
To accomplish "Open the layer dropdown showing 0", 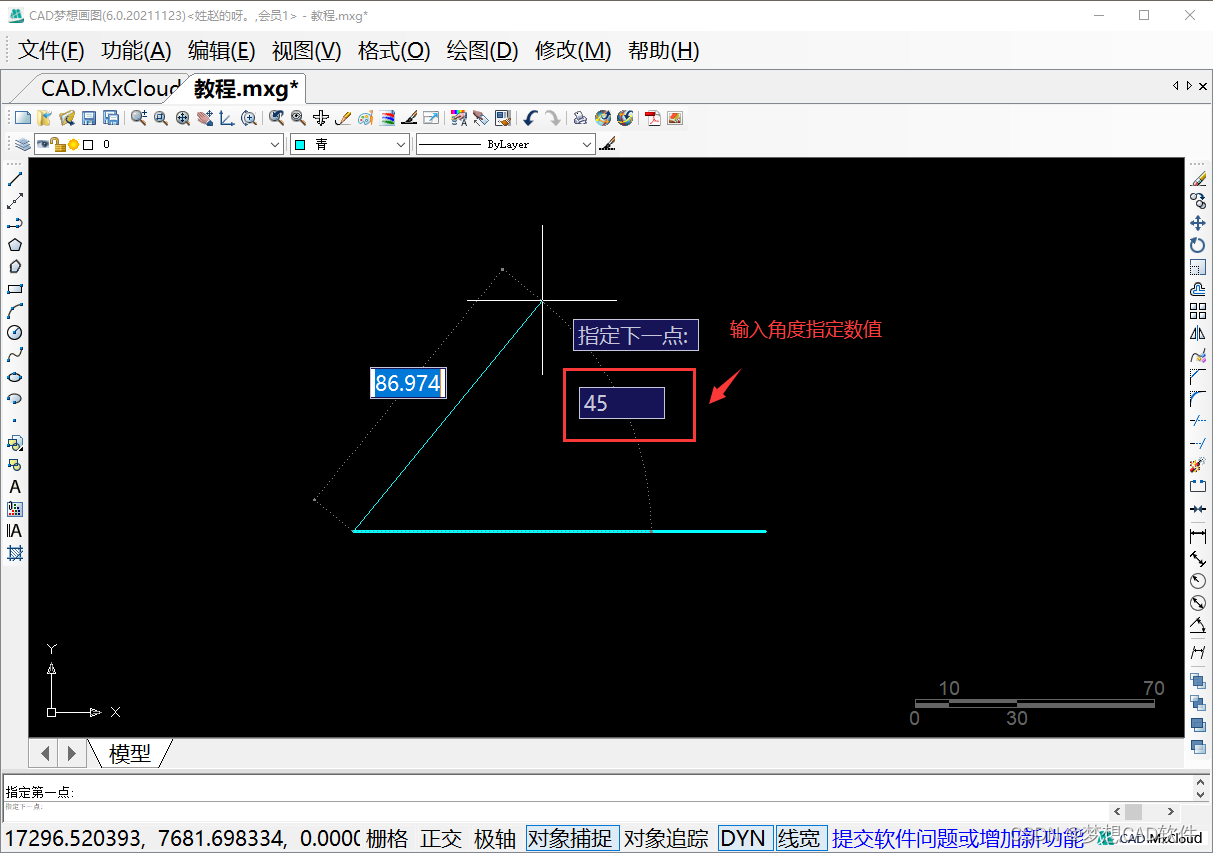I will click(159, 145).
